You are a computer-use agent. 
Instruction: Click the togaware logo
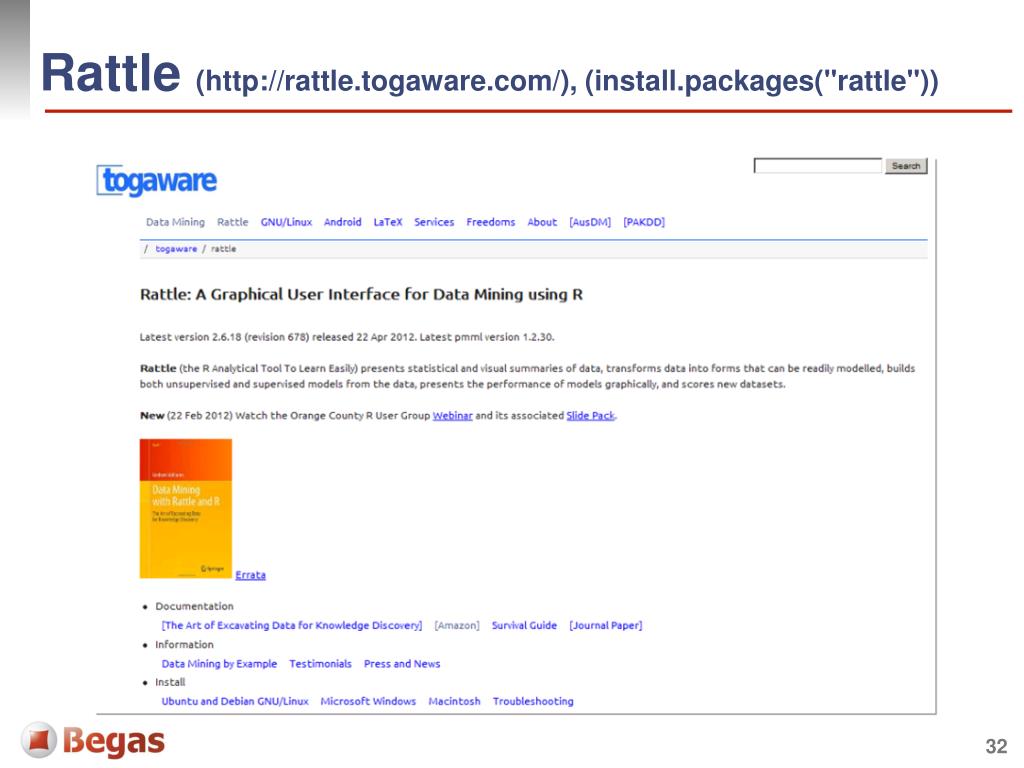pyautogui.click(x=157, y=181)
